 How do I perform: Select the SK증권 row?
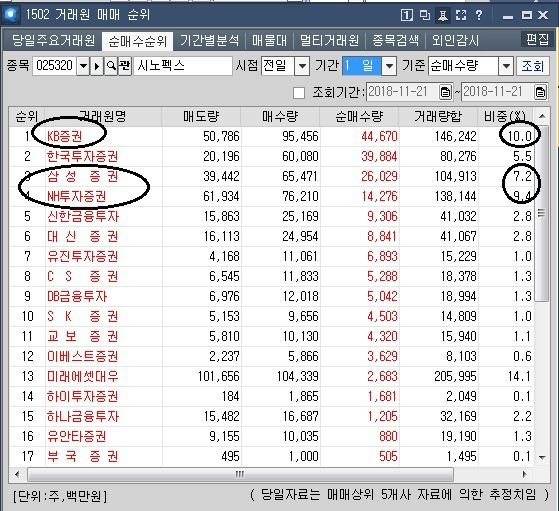[272, 316]
